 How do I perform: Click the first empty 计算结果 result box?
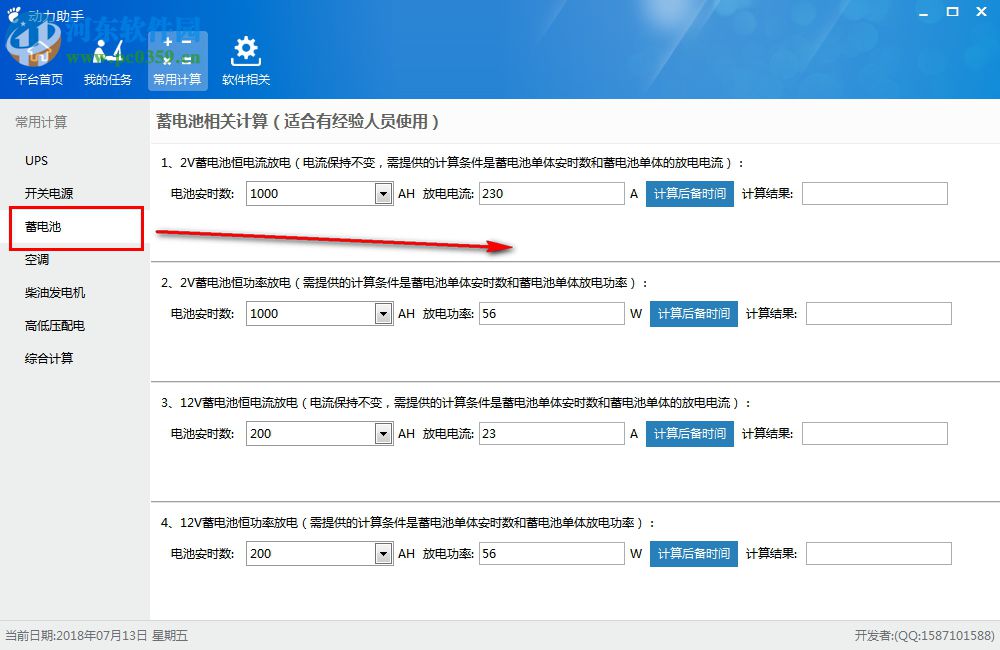875,193
